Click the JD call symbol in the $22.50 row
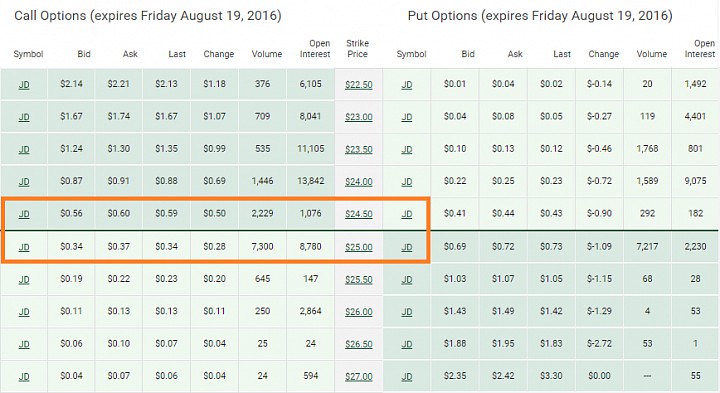 coord(24,85)
